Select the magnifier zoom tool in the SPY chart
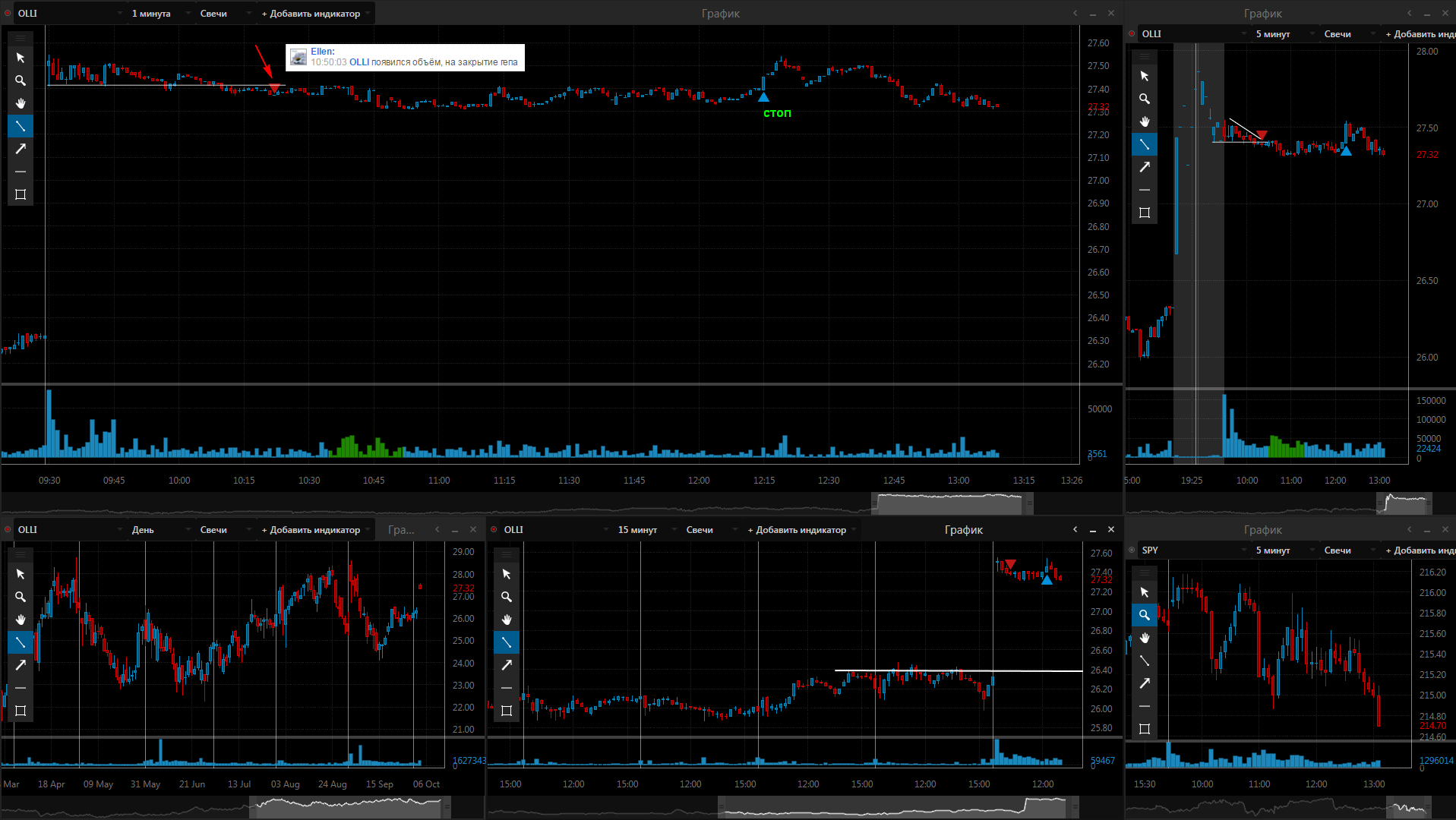The height and width of the screenshot is (820, 1456). pyautogui.click(x=1145, y=615)
